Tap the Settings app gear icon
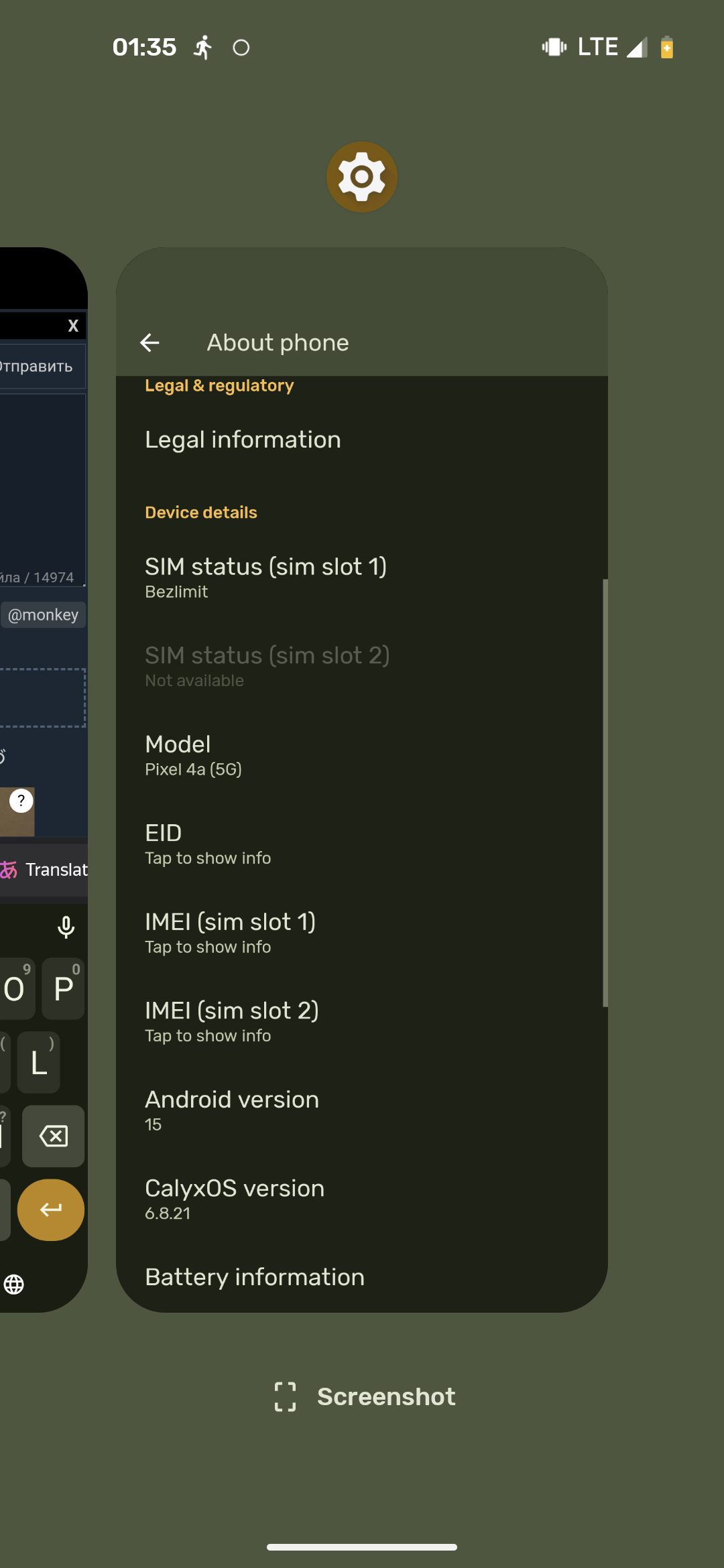The height and width of the screenshot is (1568, 724). point(362,177)
